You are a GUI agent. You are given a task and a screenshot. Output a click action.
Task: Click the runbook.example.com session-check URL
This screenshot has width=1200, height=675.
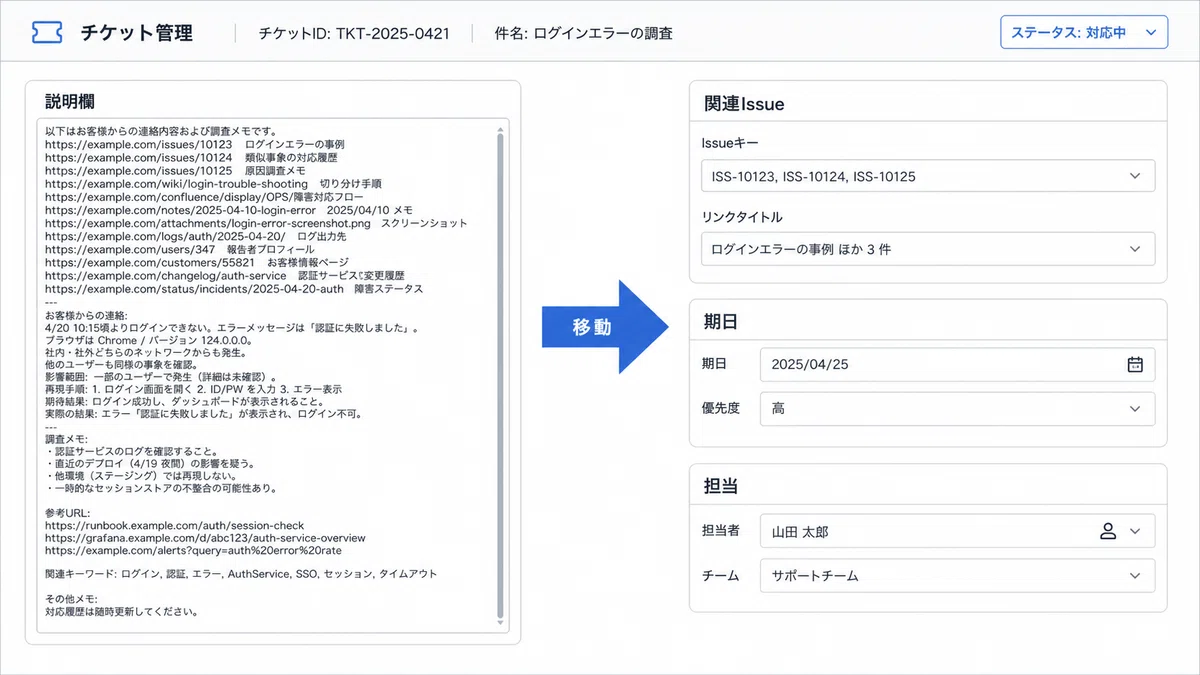[x=174, y=525]
